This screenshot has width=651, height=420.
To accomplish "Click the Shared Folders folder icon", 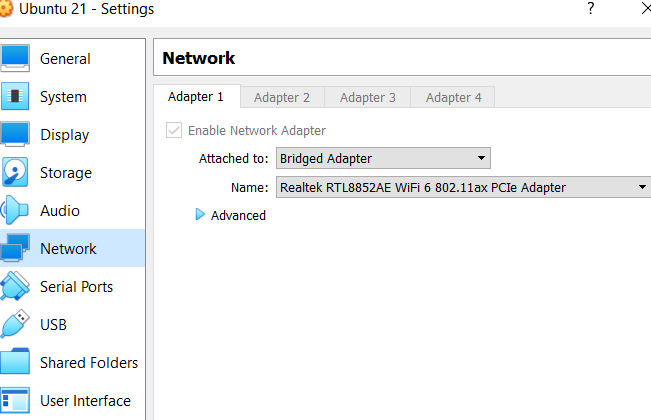I will [x=14, y=363].
